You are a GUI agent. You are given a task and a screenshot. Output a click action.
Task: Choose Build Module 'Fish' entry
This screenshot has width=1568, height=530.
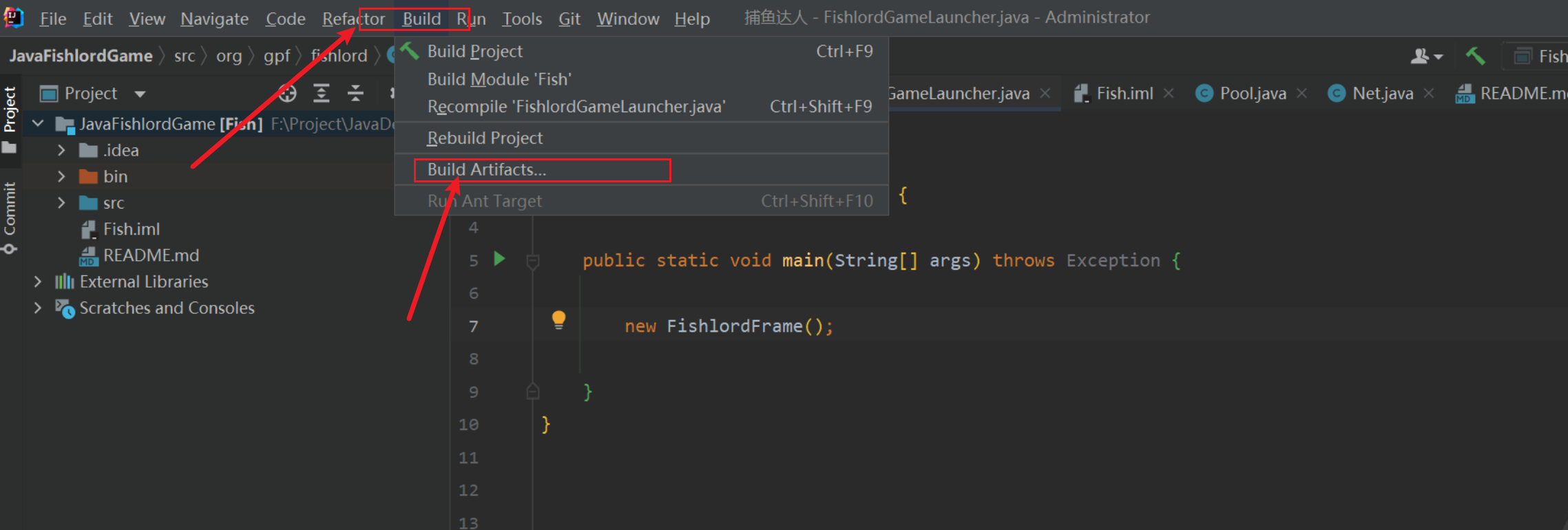point(641,79)
